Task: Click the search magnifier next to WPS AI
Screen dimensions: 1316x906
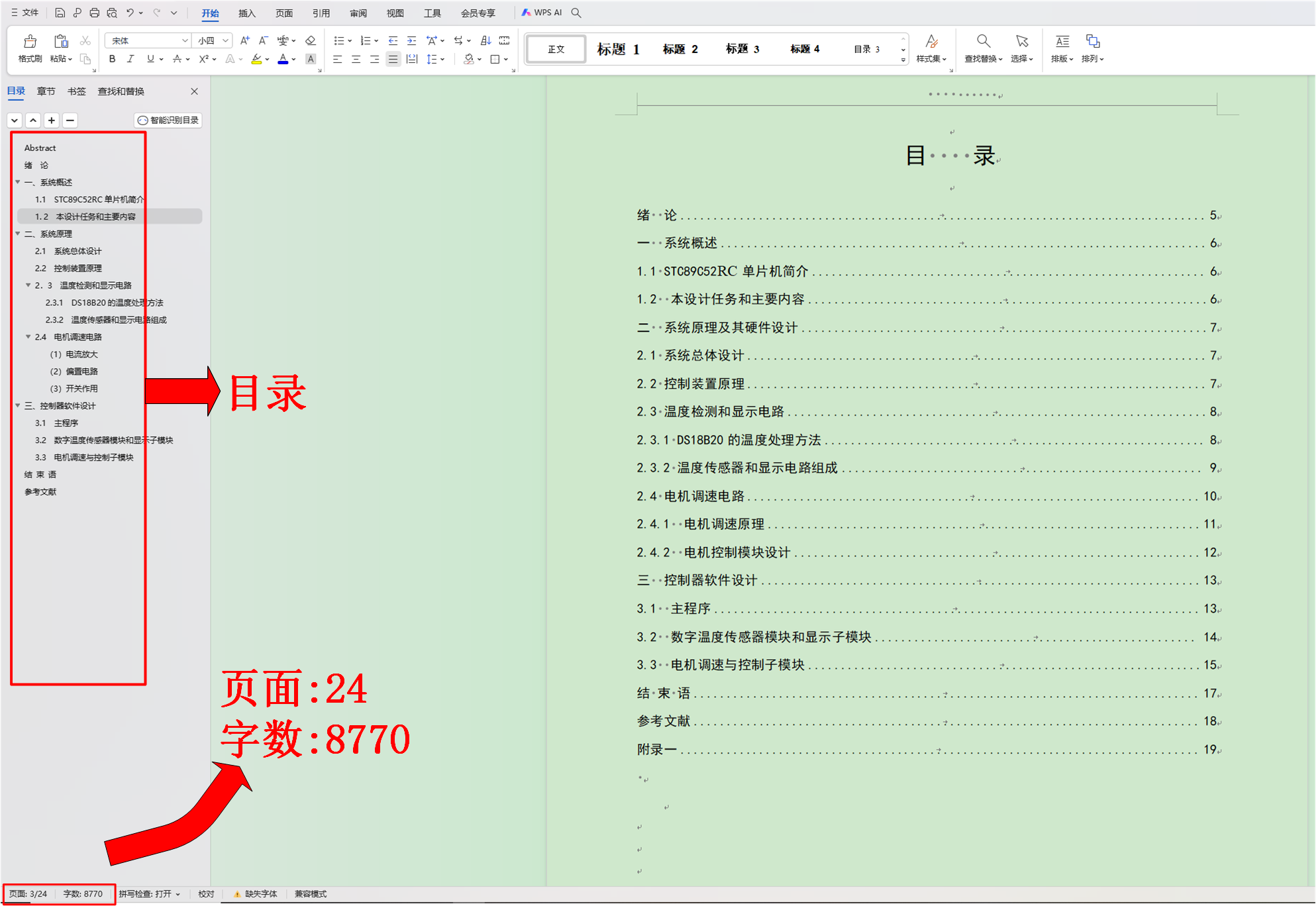Action: (576, 13)
